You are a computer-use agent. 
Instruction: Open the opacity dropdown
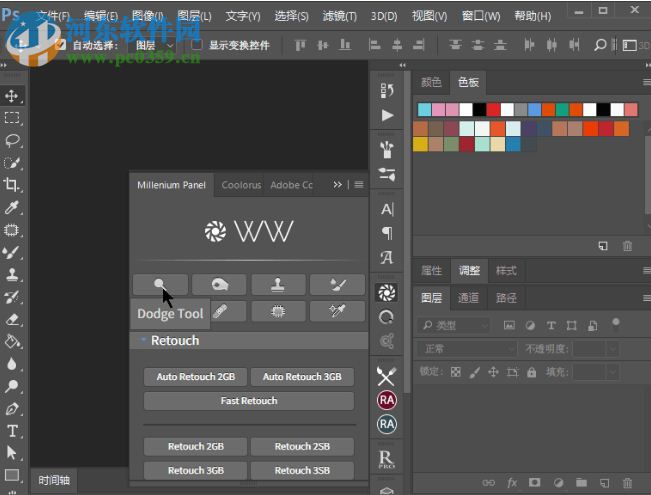click(613, 349)
